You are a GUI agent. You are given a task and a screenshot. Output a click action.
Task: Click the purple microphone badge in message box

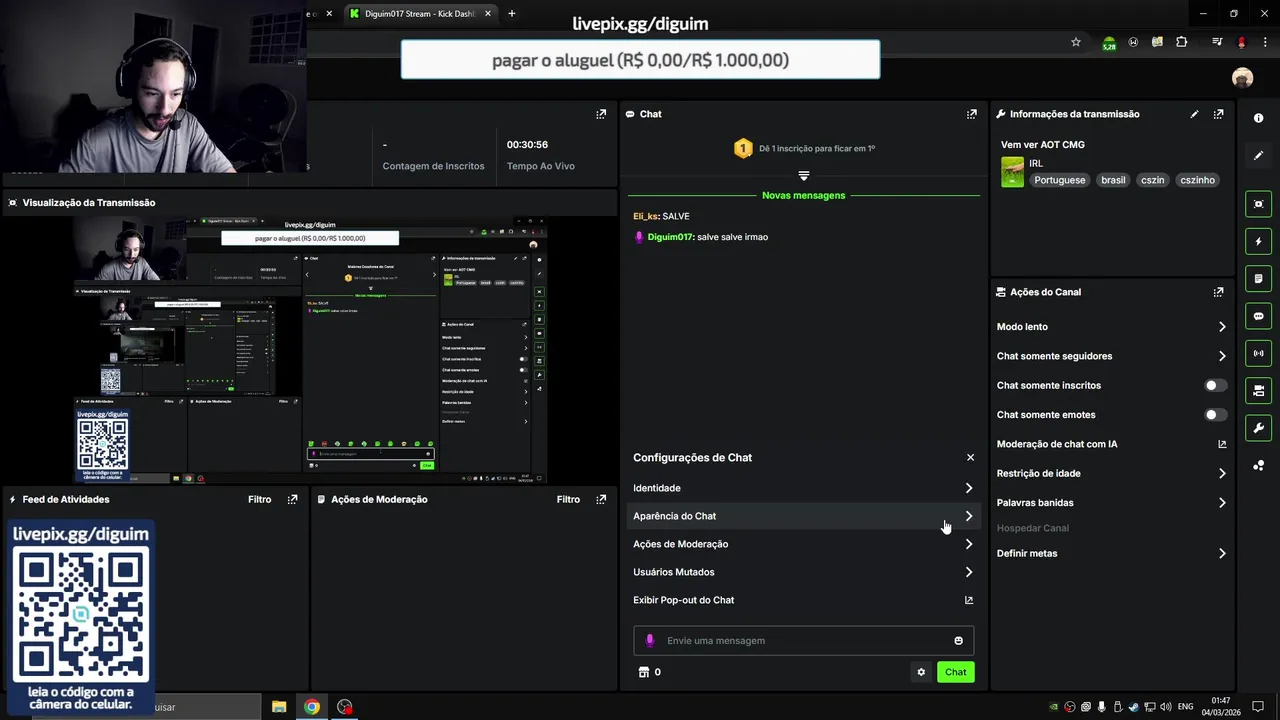(x=650, y=641)
